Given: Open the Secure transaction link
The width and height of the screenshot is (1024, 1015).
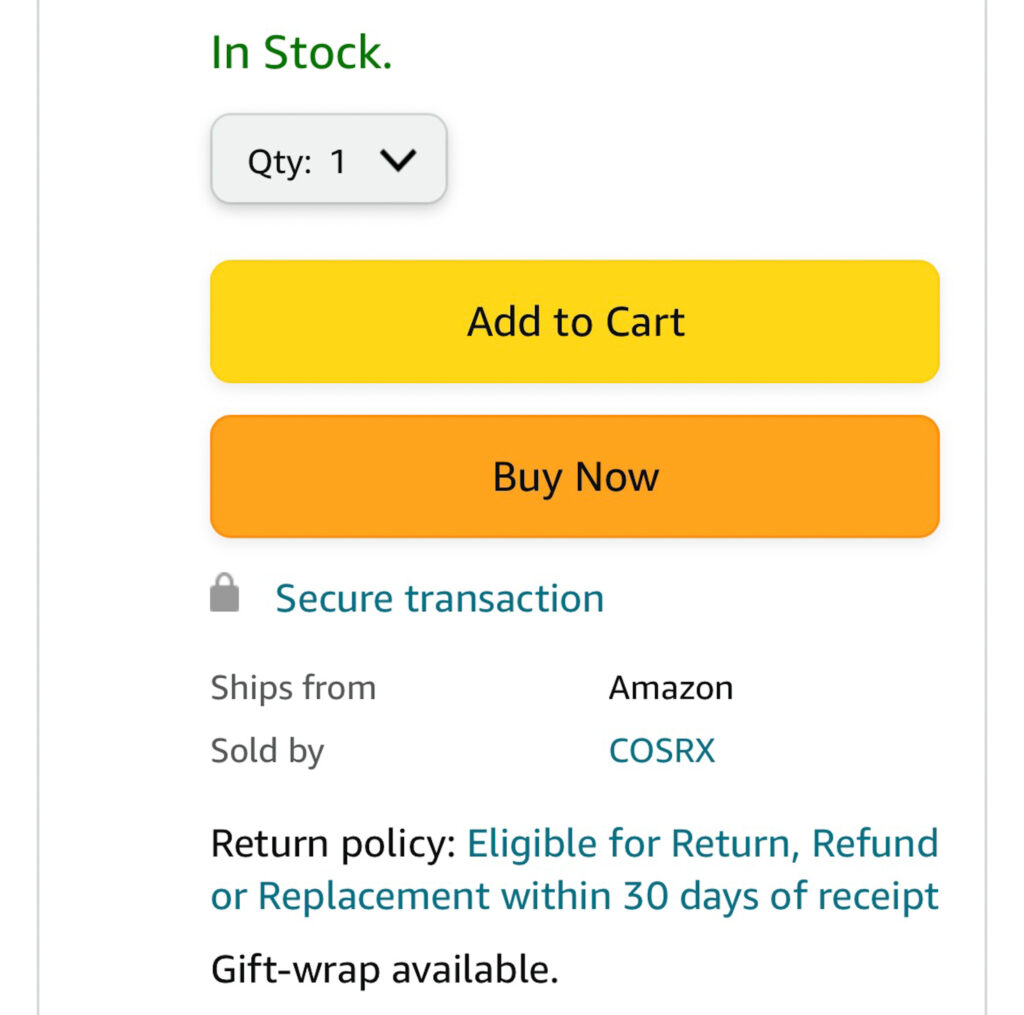Looking at the screenshot, I should (x=439, y=599).
